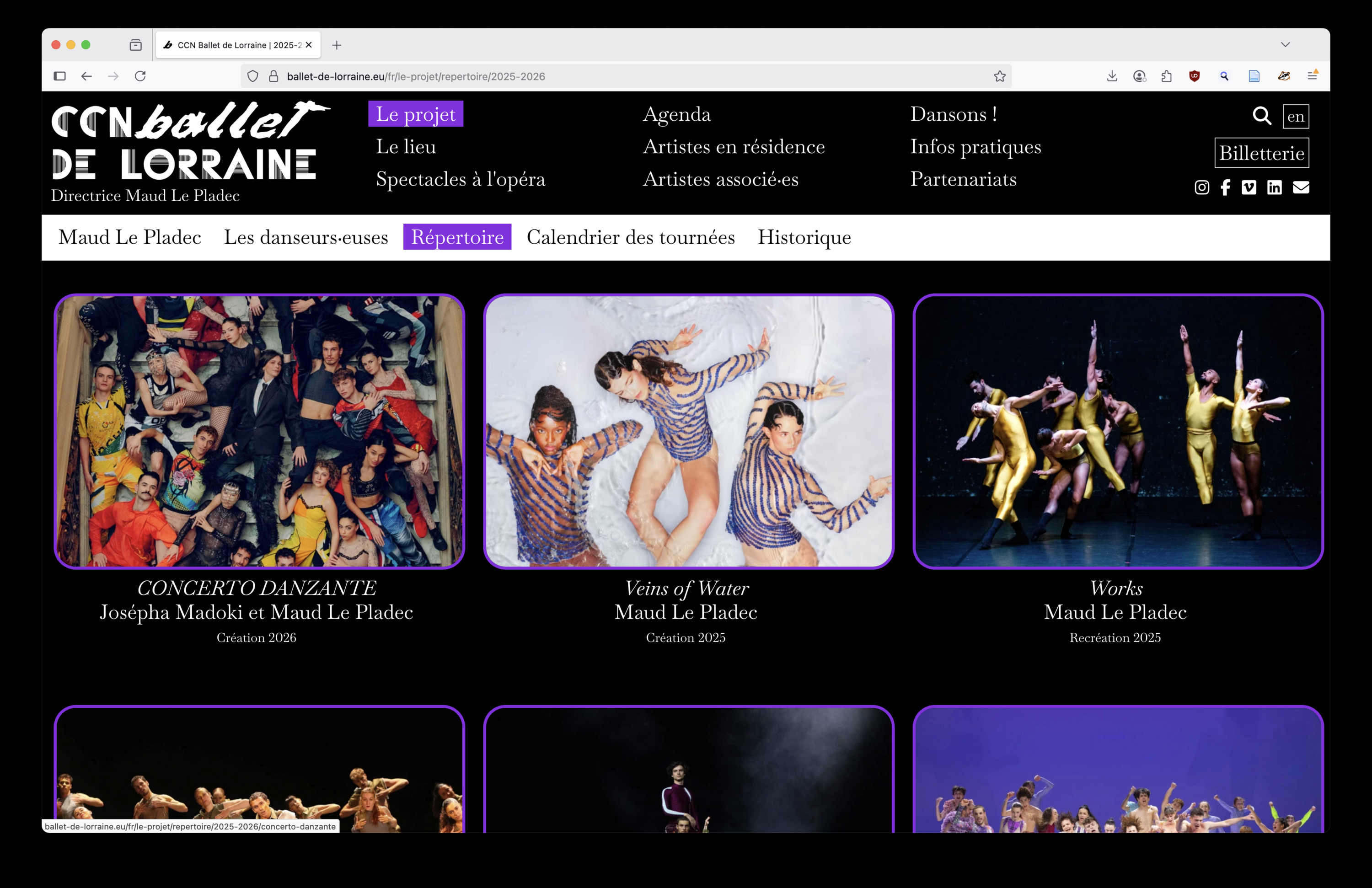Expand the list all tabs chevron
The height and width of the screenshot is (888, 1372).
[1285, 45]
